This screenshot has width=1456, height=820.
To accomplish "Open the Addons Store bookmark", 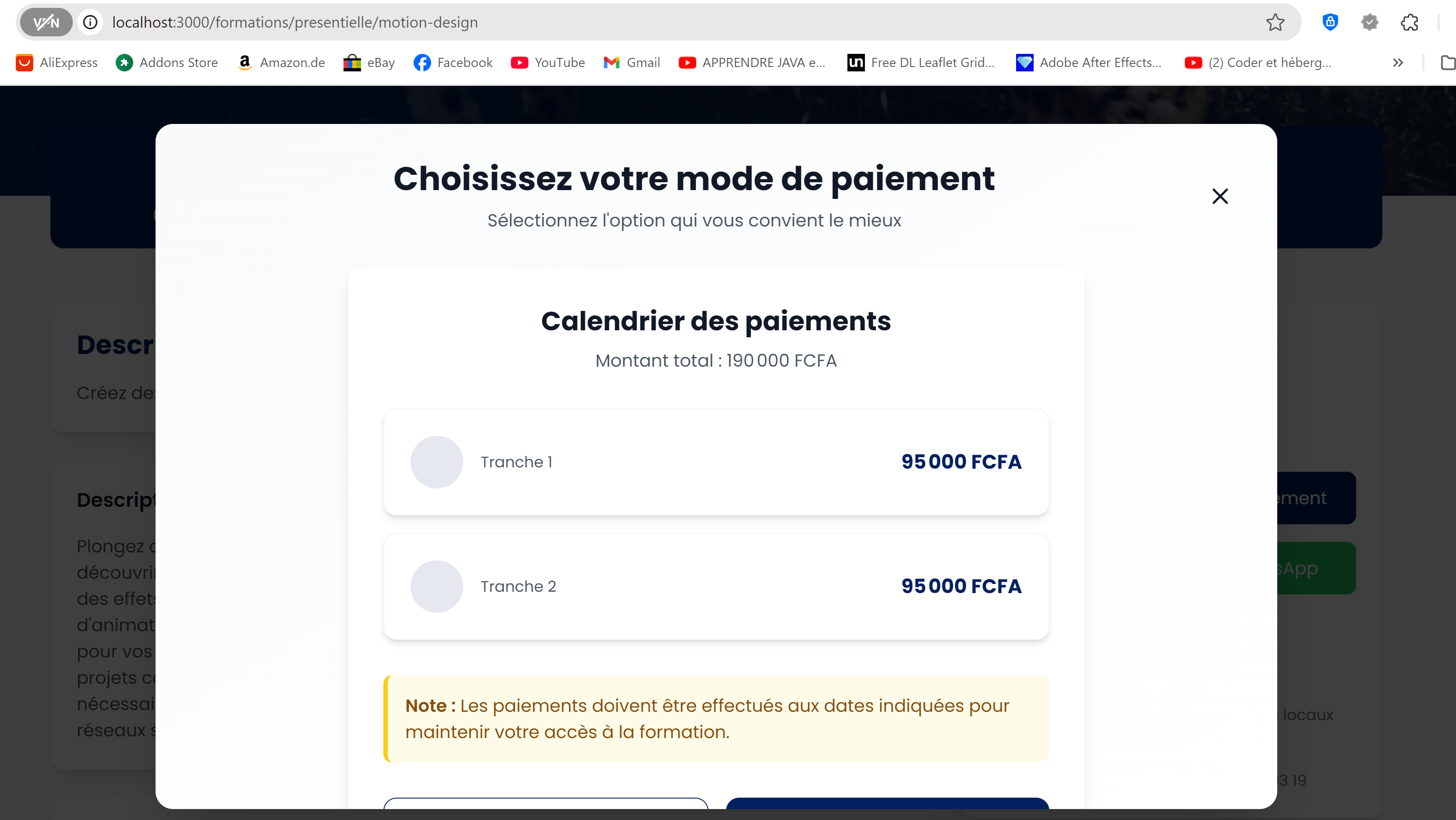I will (x=167, y=62).
